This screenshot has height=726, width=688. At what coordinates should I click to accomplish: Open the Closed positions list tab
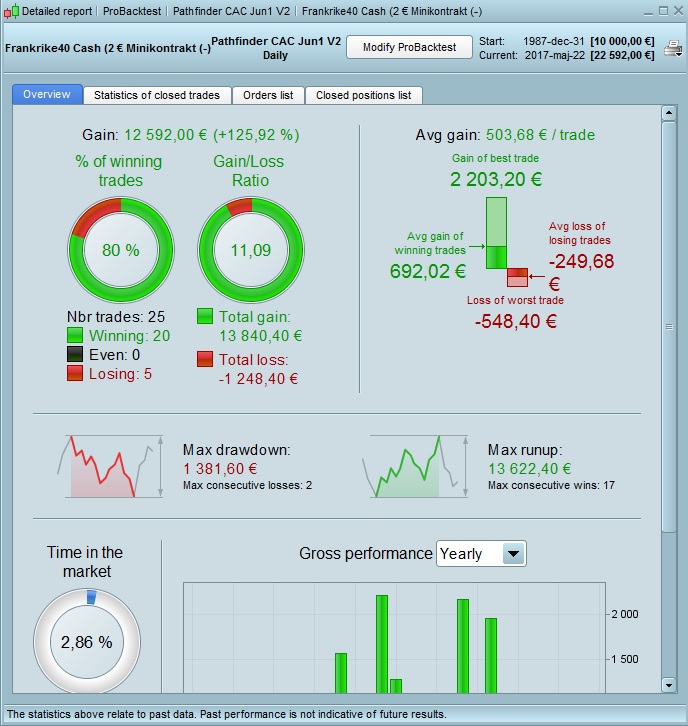(363, 95)
